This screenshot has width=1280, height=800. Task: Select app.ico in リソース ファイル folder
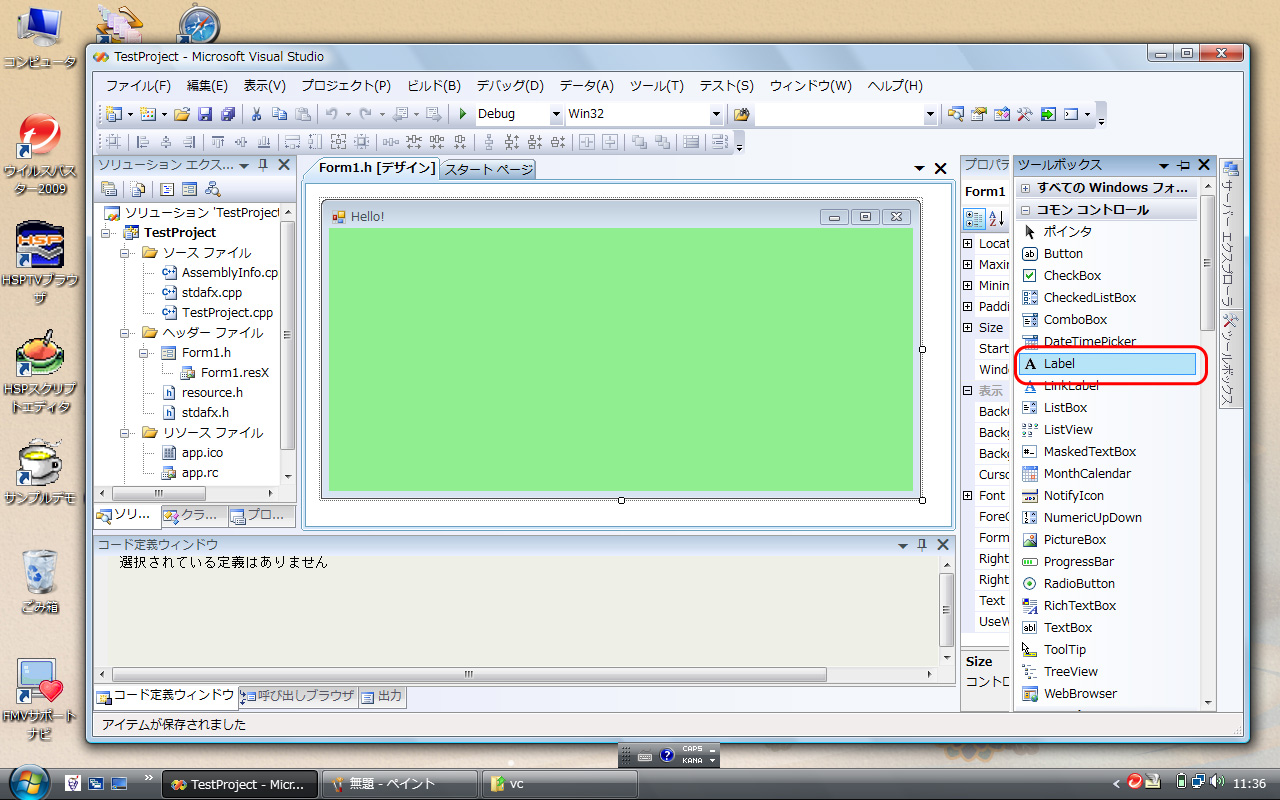pyautogui.click(x=202, y=453)
